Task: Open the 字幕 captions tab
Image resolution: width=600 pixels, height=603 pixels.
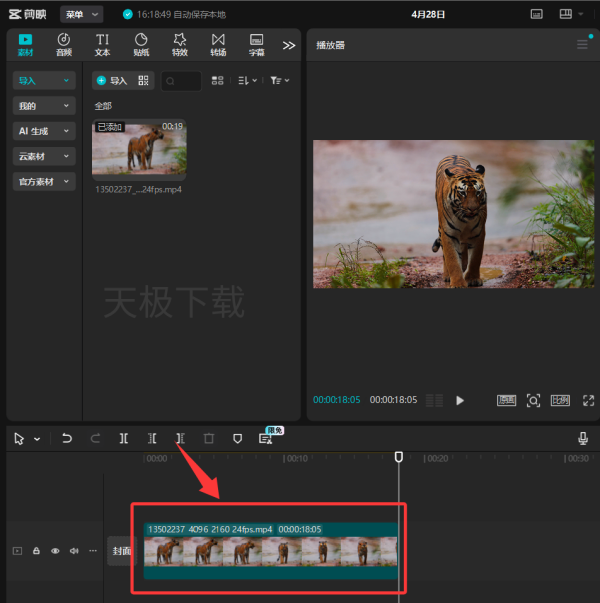Action: [257, 45]
